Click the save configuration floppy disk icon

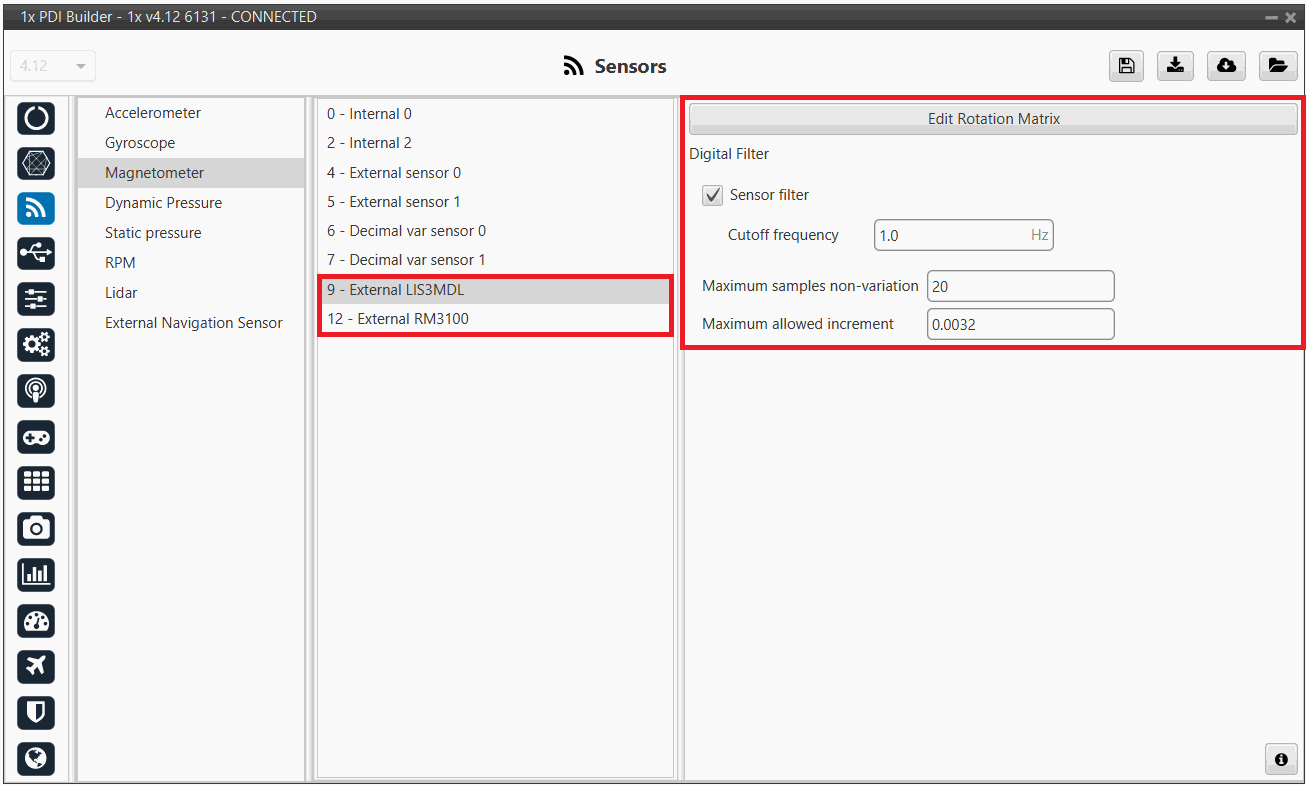[1126, 66]
